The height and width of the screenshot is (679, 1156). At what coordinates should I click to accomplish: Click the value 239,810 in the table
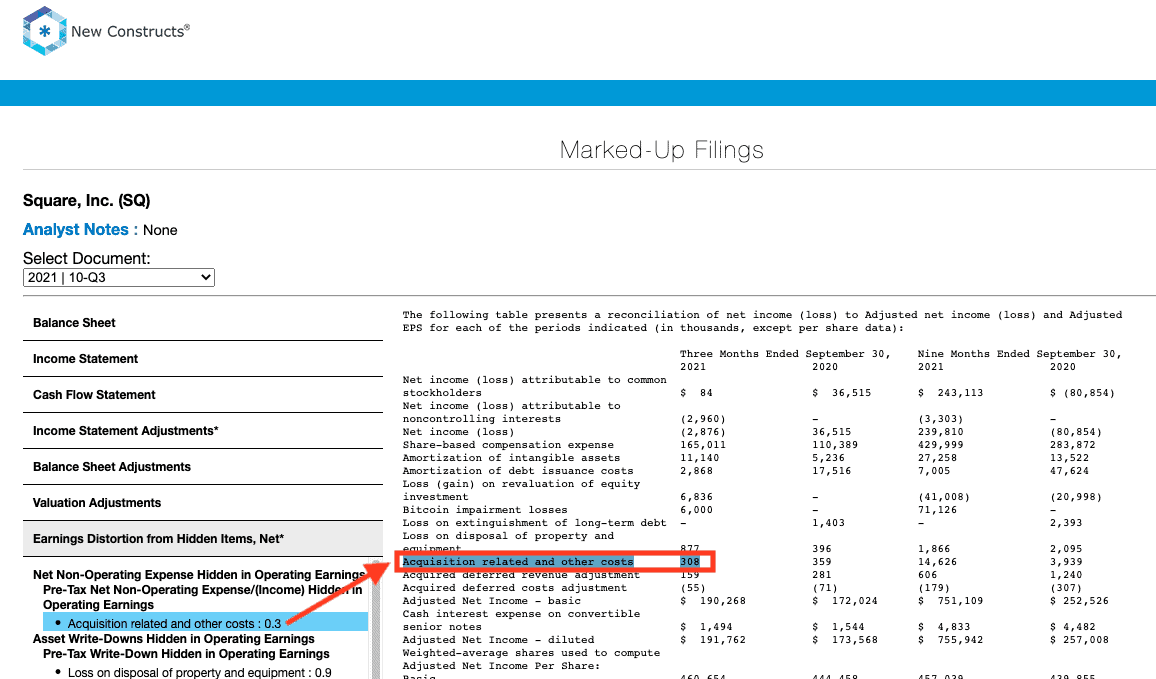pyautogui.click(x=941, y=432)
